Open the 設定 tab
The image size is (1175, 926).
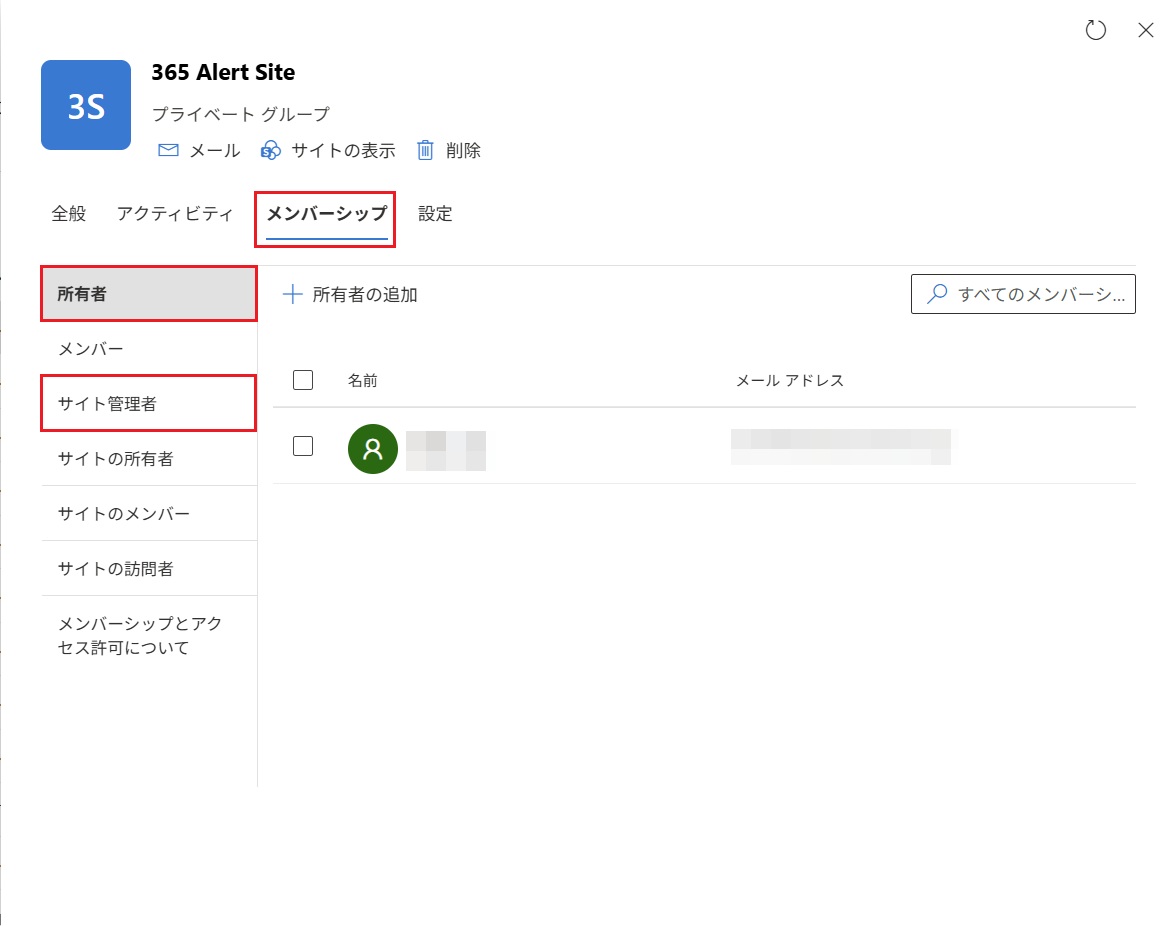point(435,214)
